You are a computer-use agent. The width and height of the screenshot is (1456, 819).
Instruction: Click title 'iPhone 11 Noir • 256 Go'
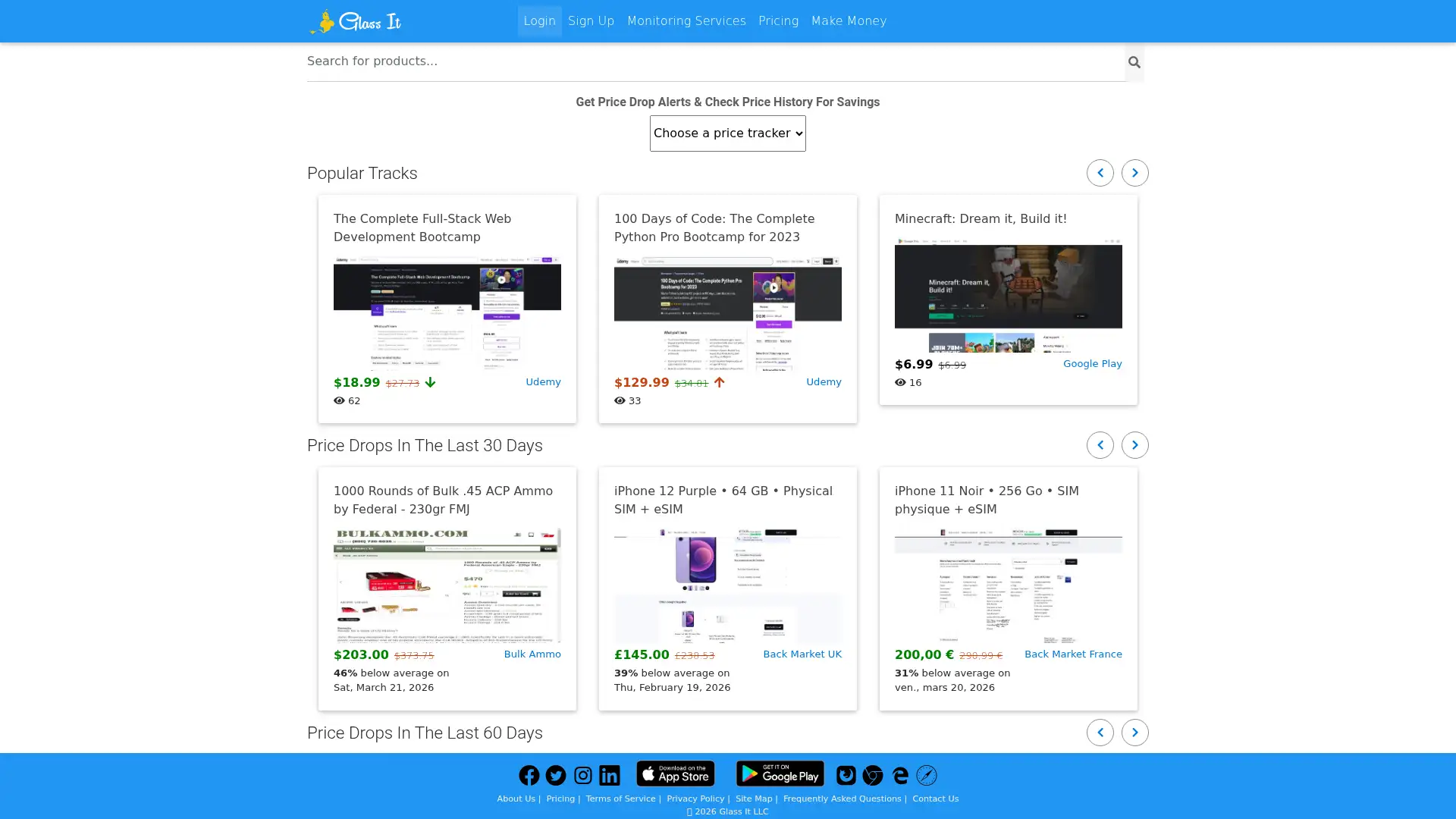[x=987, y=500]
